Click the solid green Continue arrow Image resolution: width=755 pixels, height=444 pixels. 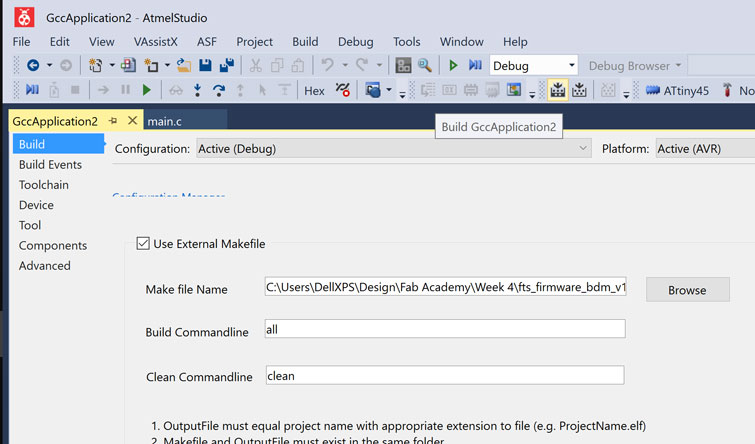[147, 90]
